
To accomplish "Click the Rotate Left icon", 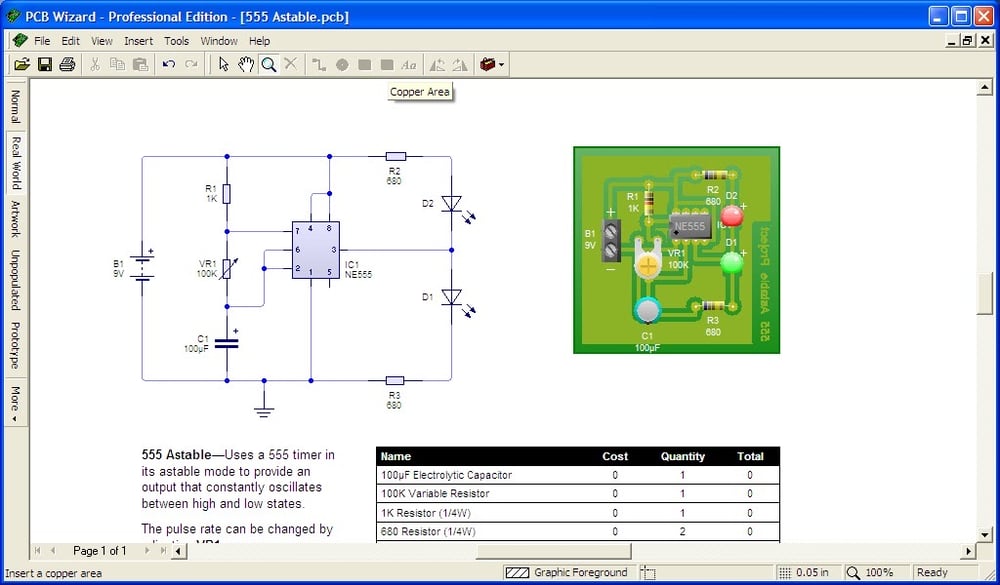I will pos(438,64).
